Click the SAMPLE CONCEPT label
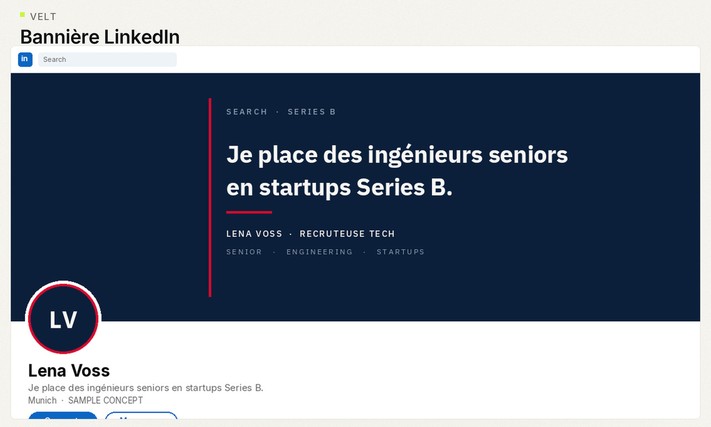This screenshot has width=711, height=427. (x=105, y=400)
